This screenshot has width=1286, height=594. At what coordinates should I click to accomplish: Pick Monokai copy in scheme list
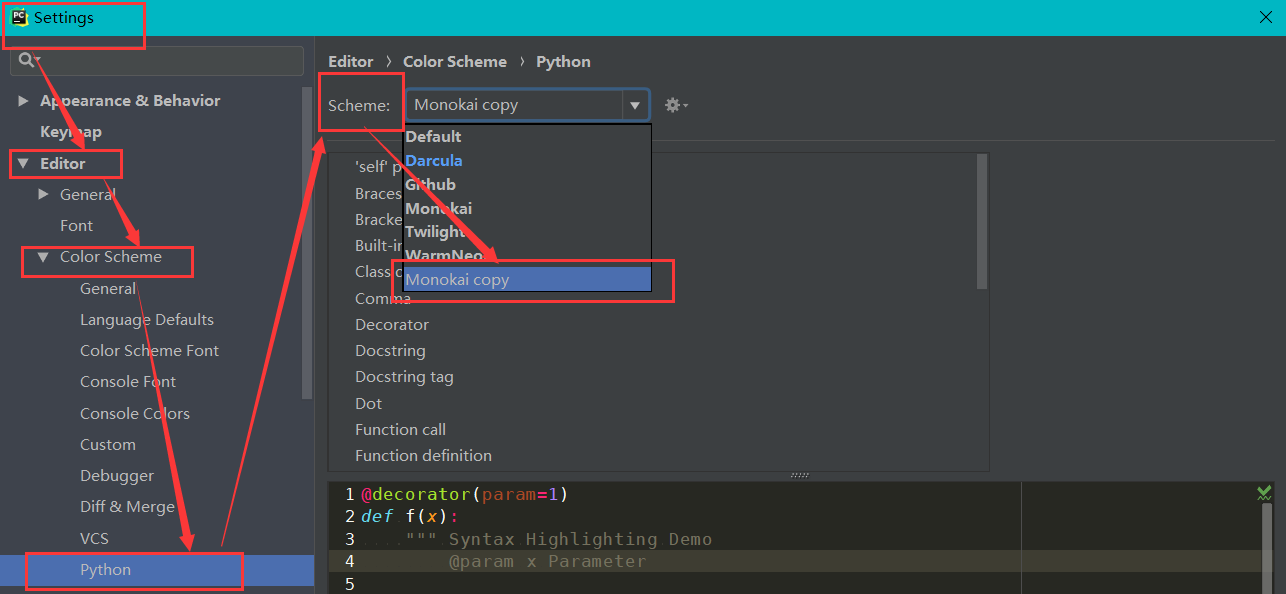pos(457,280)
